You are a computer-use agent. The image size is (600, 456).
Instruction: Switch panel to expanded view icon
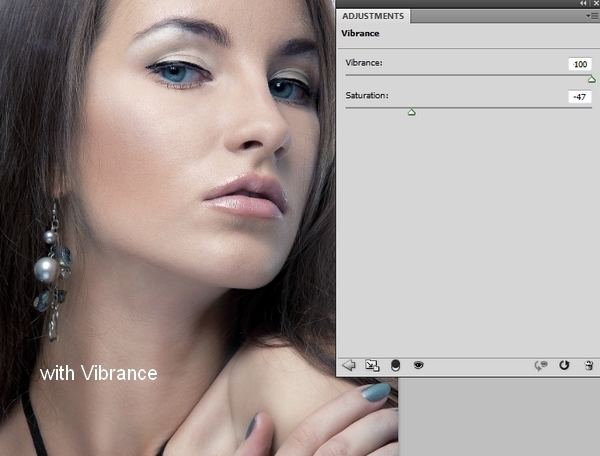tap(372, 366)
